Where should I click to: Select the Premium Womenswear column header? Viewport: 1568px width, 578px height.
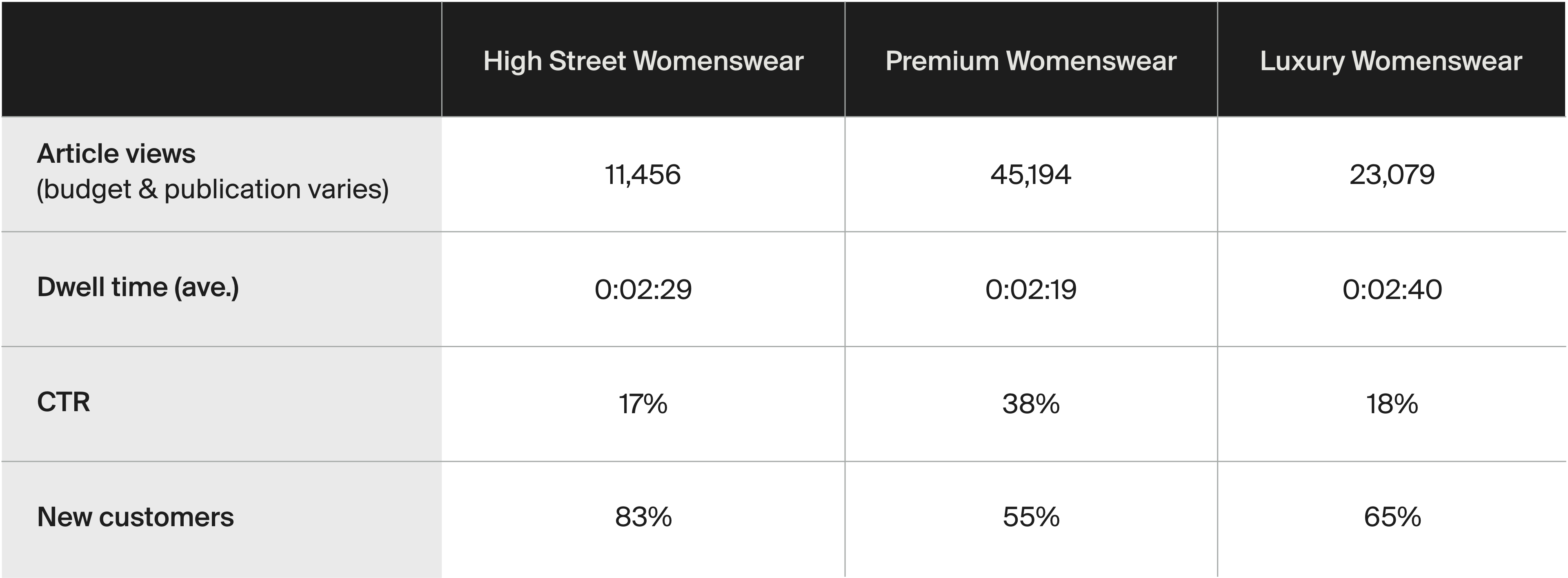pyautogui.click(x=1030, y=61)
